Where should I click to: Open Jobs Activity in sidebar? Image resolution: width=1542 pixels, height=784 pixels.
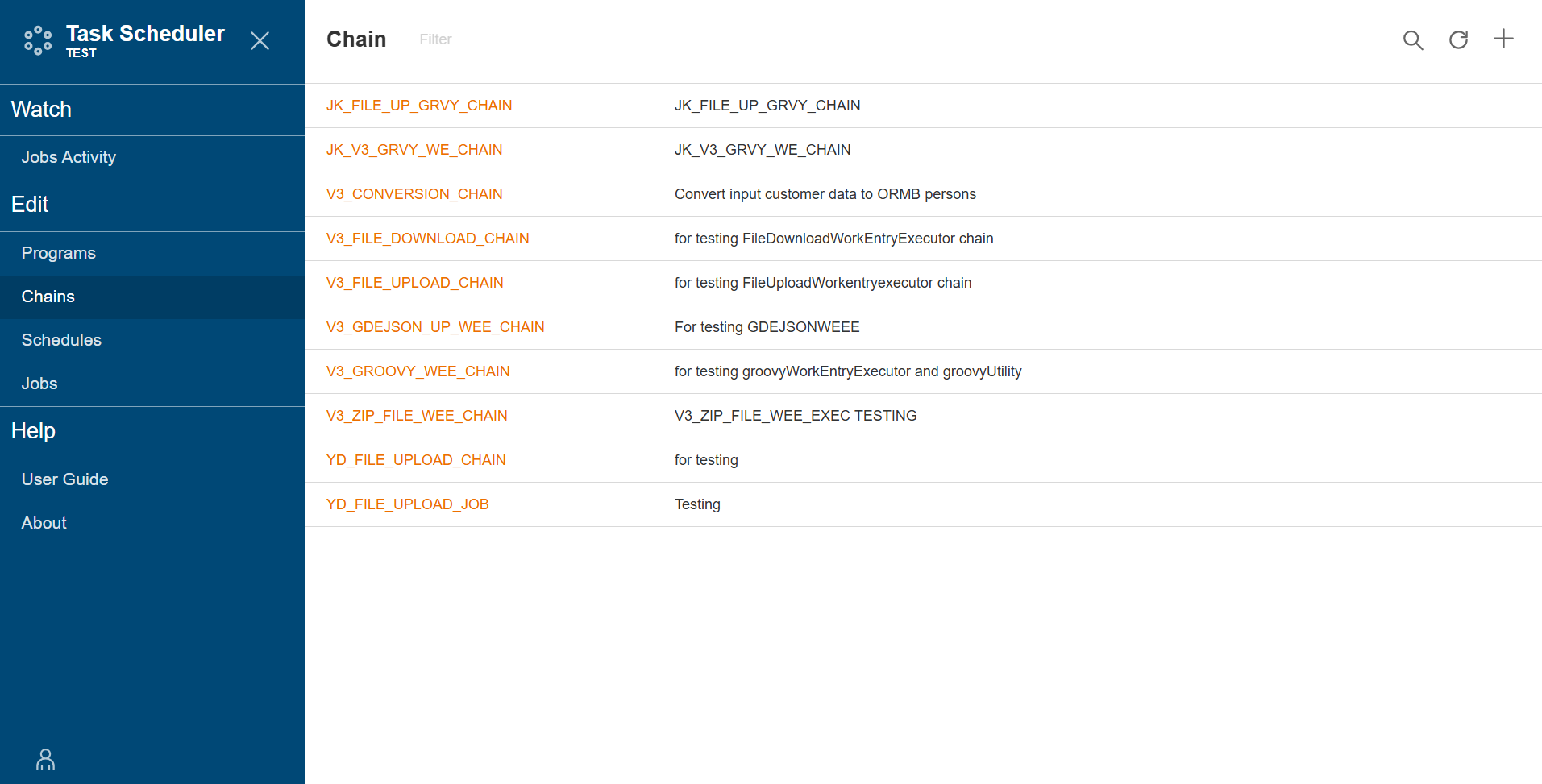pos(69,157)
